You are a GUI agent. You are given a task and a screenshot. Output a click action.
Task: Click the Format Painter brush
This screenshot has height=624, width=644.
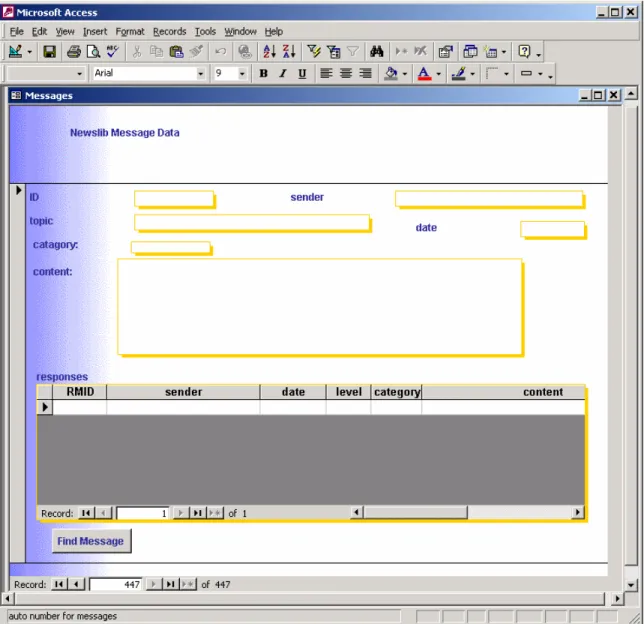pos(196,52)
